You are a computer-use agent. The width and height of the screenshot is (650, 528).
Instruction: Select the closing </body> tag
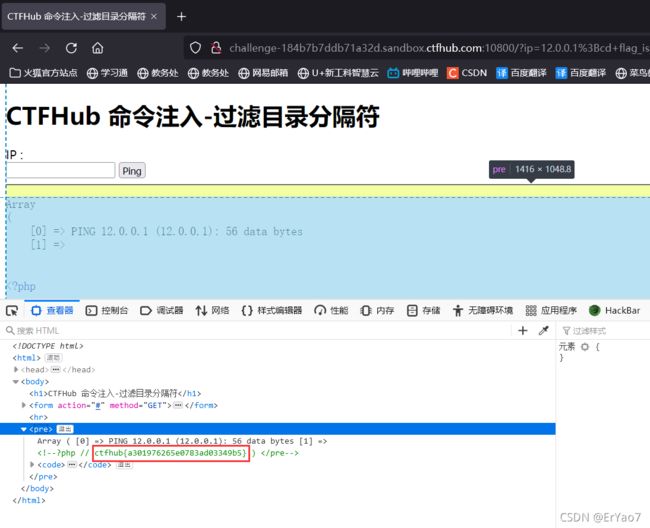click(37, 489)
